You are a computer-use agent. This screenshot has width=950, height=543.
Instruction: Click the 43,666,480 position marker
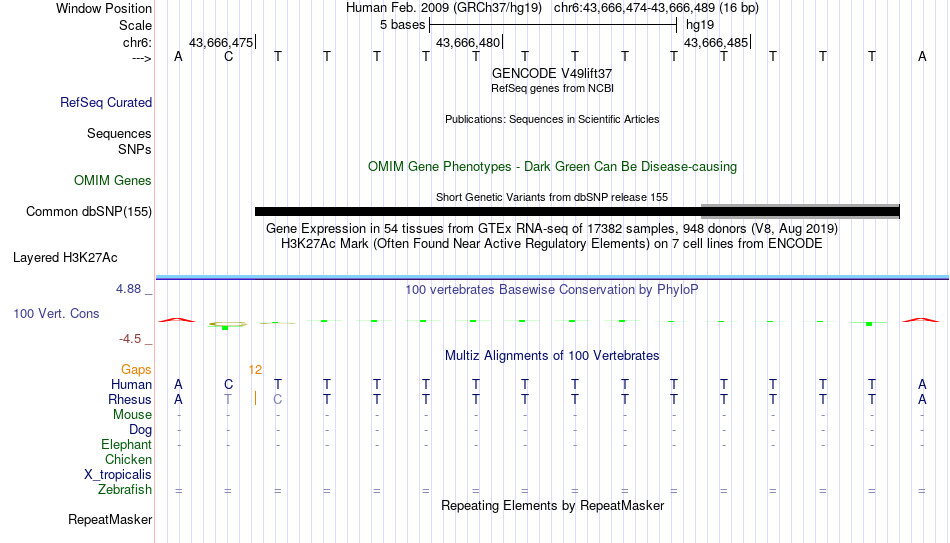point(469,42)
